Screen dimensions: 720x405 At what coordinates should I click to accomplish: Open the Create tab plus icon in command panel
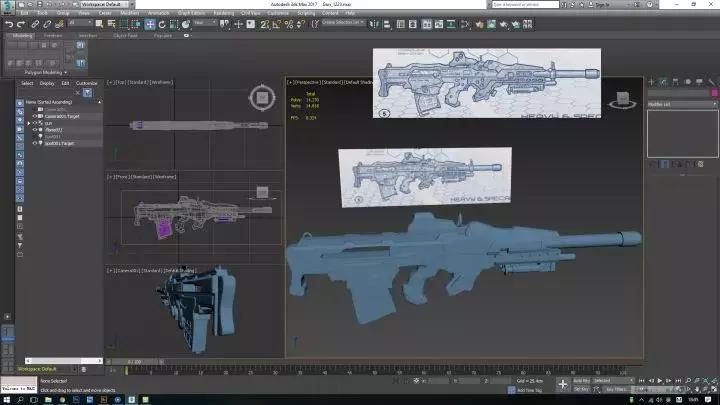coord(650,82)
